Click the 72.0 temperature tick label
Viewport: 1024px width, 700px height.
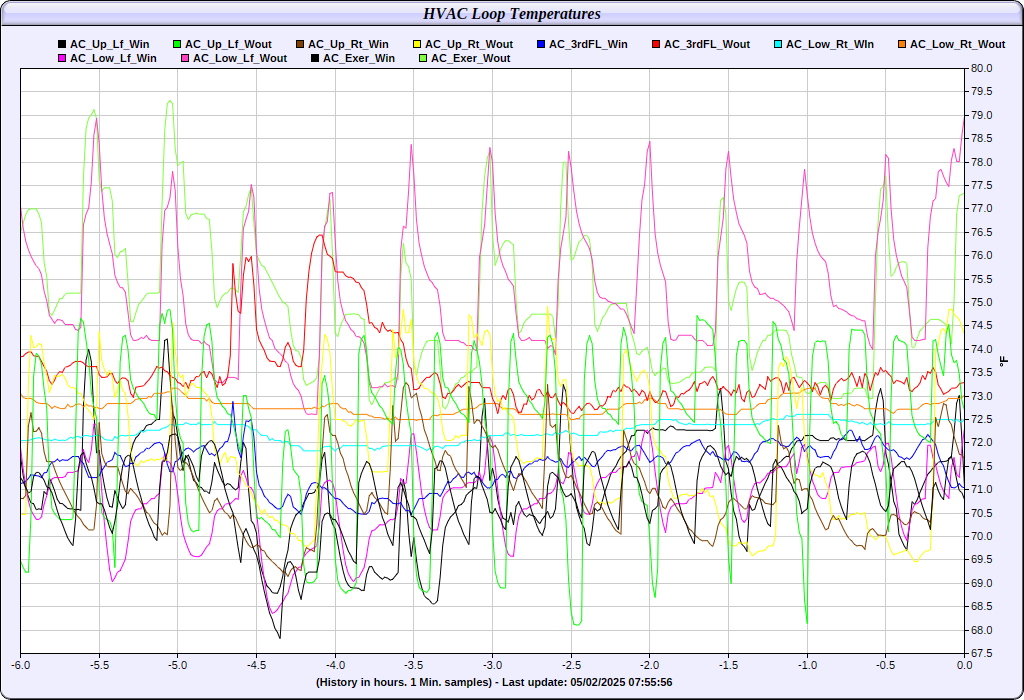(x=982, y=443)
